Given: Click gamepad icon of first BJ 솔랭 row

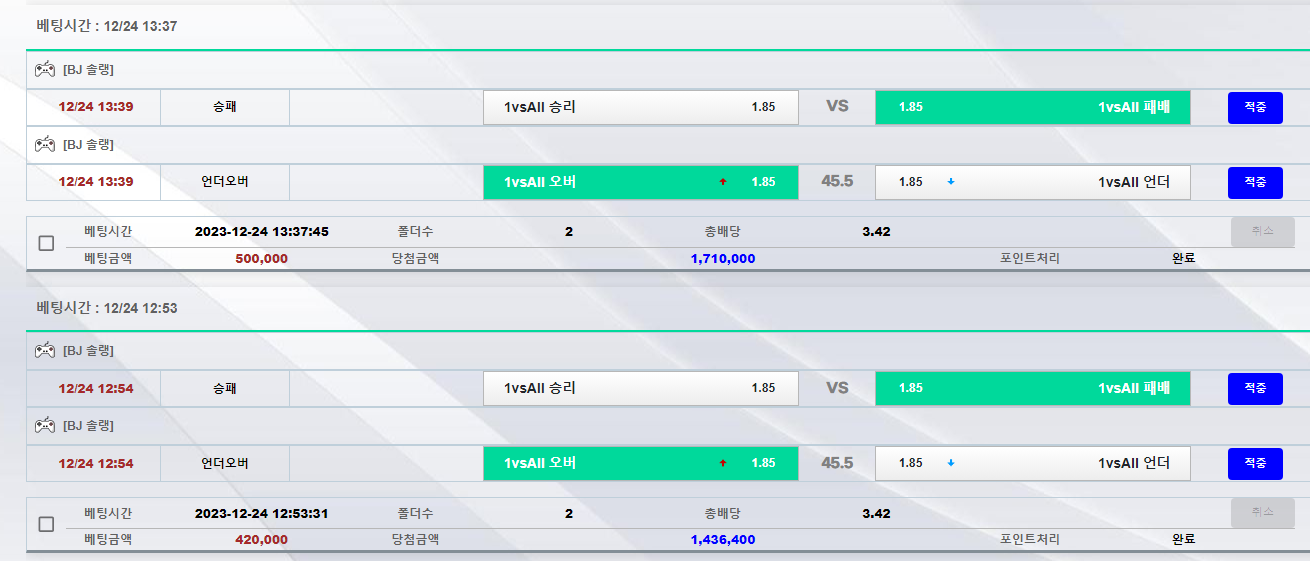Looking at the screenshot, I should point(45,70).
